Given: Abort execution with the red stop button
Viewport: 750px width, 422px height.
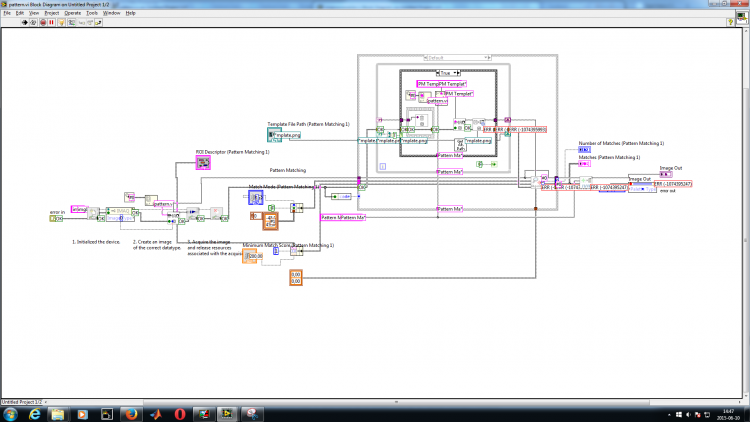Looking at the screenshot, I should [x=43, y=22].
